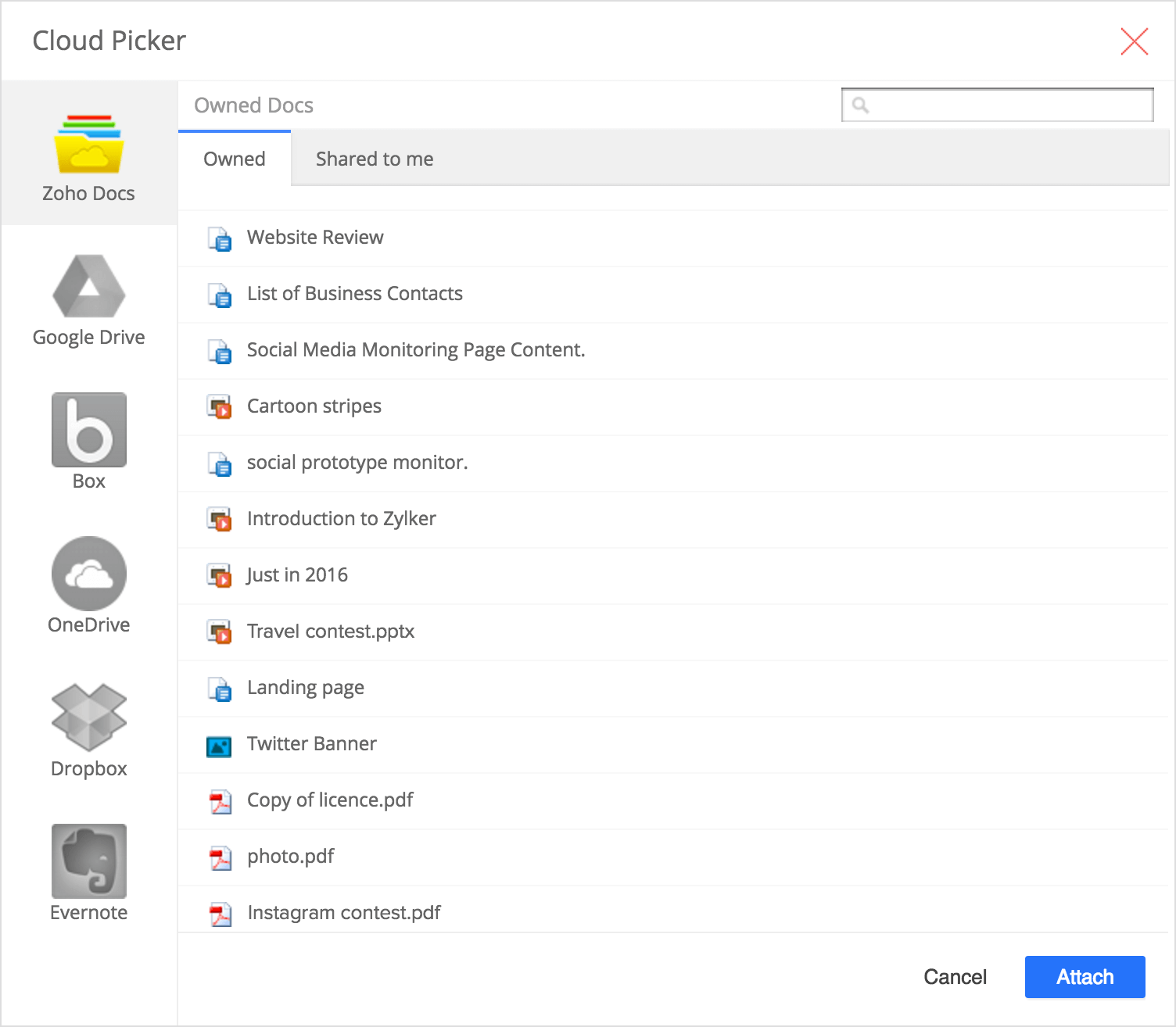Viewport: 1176px width, 1027px height.
Task: Select the Zoho Docs folder icon
Action: tap(88, 144)
